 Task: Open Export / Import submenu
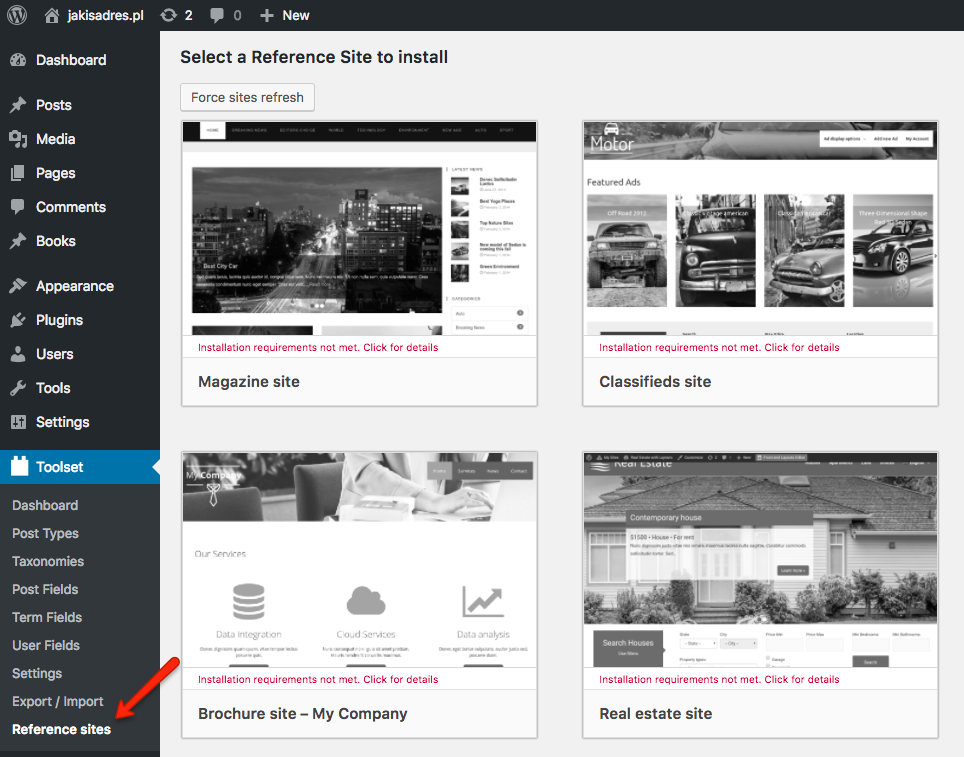(x=58, y=702)
